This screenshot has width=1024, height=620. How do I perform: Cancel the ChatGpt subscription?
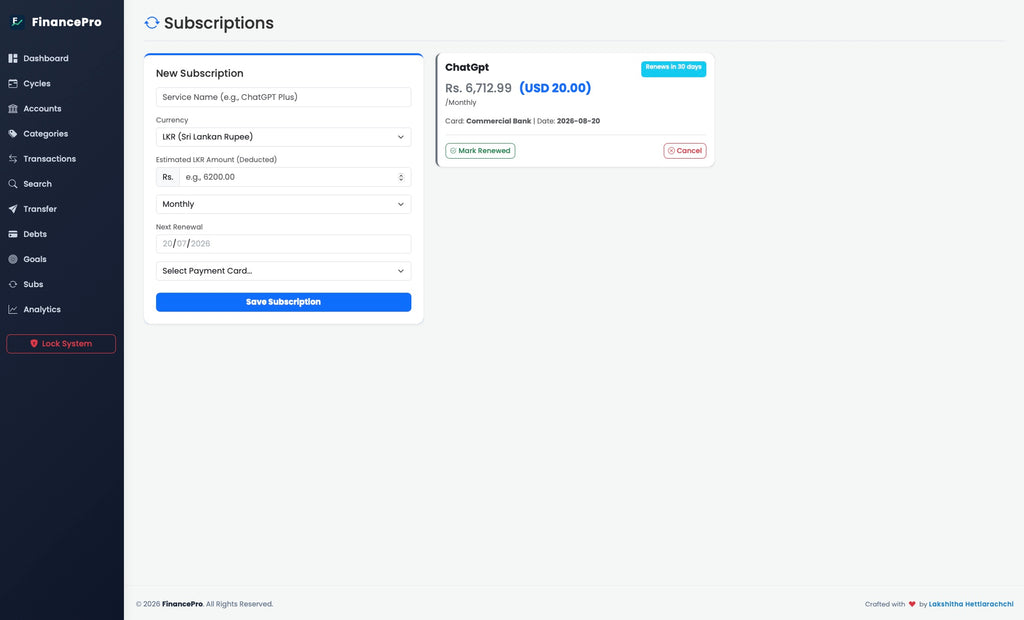pyautogui.click(x=684, y=151)
